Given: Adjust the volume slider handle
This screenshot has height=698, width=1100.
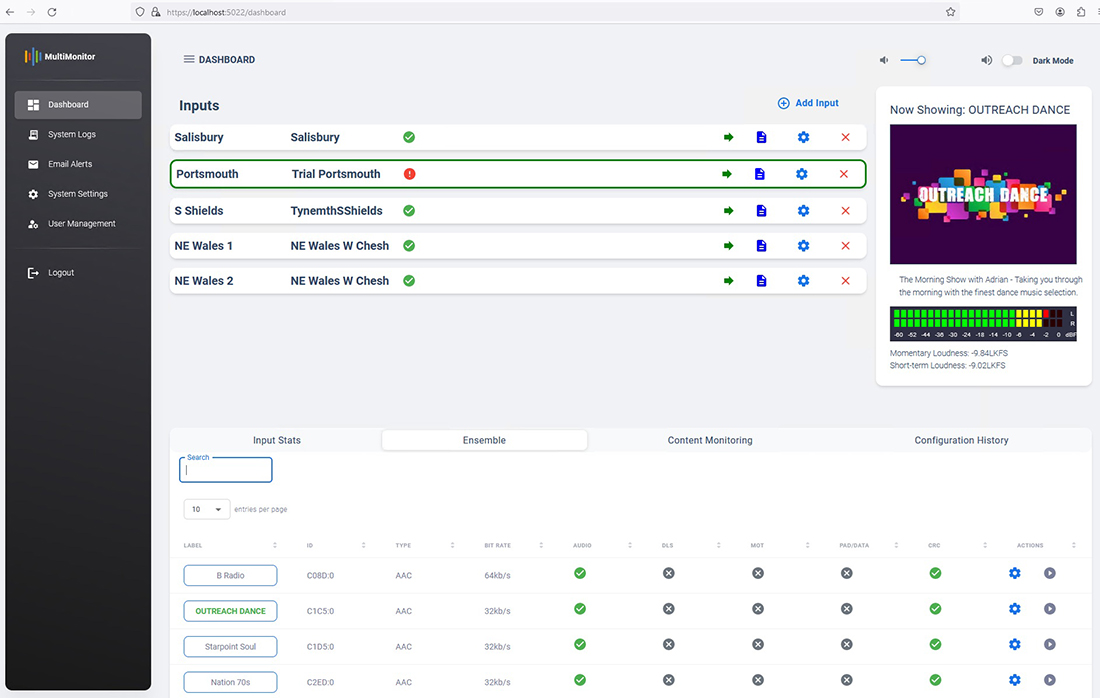Looking at the screenshot, I should [921, 61].
